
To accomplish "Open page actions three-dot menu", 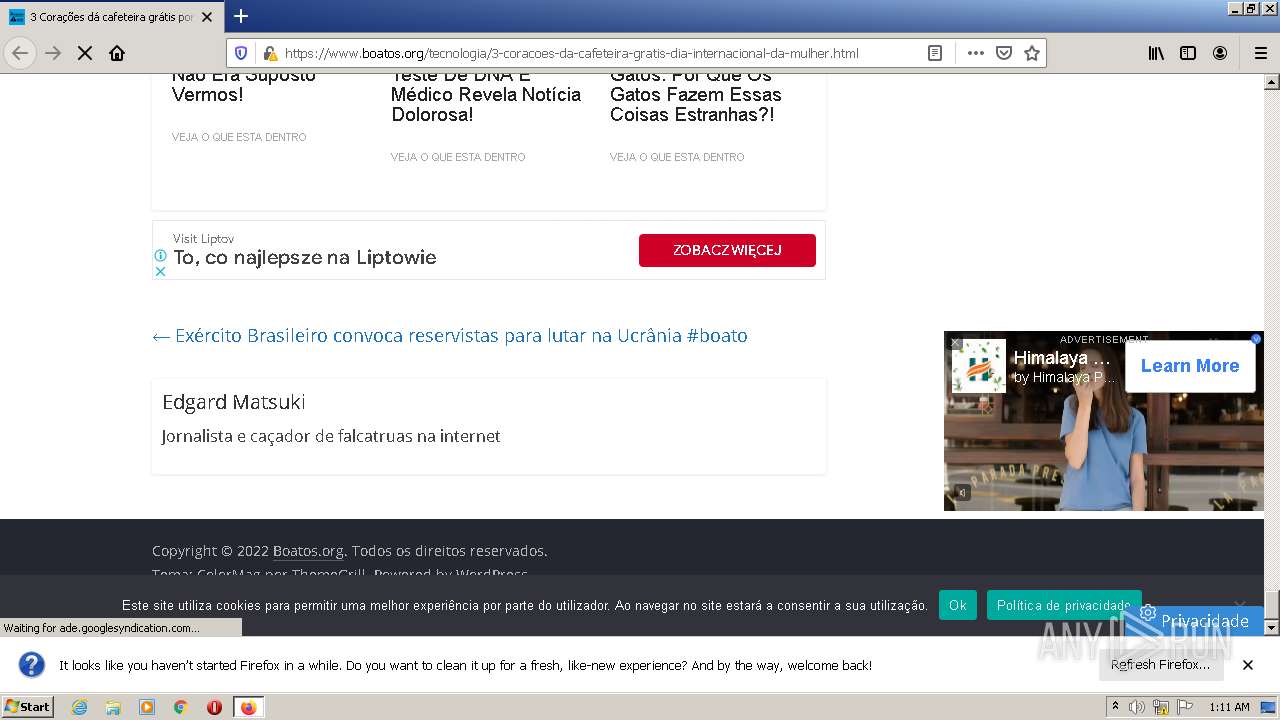I will point(976,53).
